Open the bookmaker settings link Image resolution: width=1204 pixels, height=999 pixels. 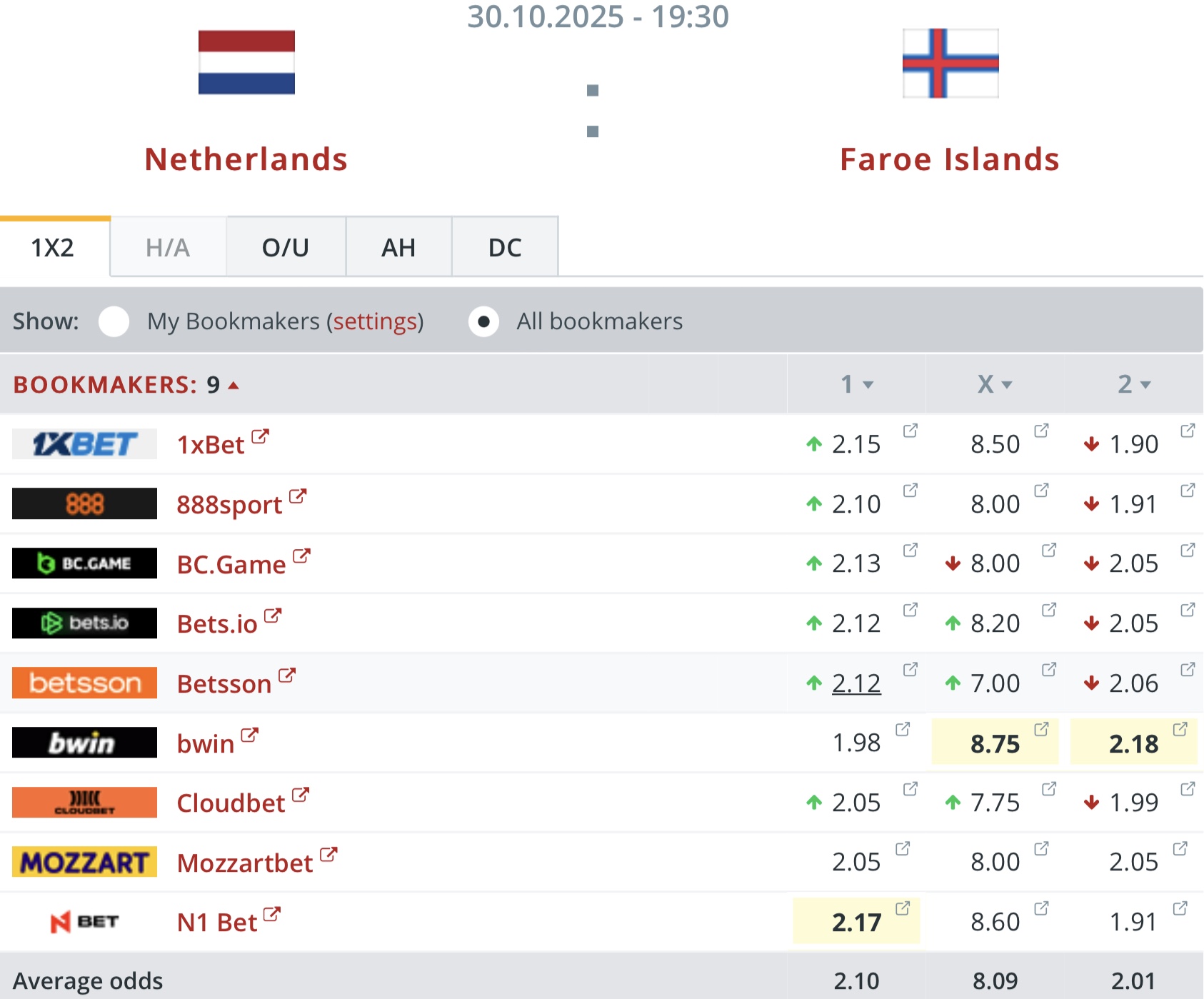pos(375,321)
